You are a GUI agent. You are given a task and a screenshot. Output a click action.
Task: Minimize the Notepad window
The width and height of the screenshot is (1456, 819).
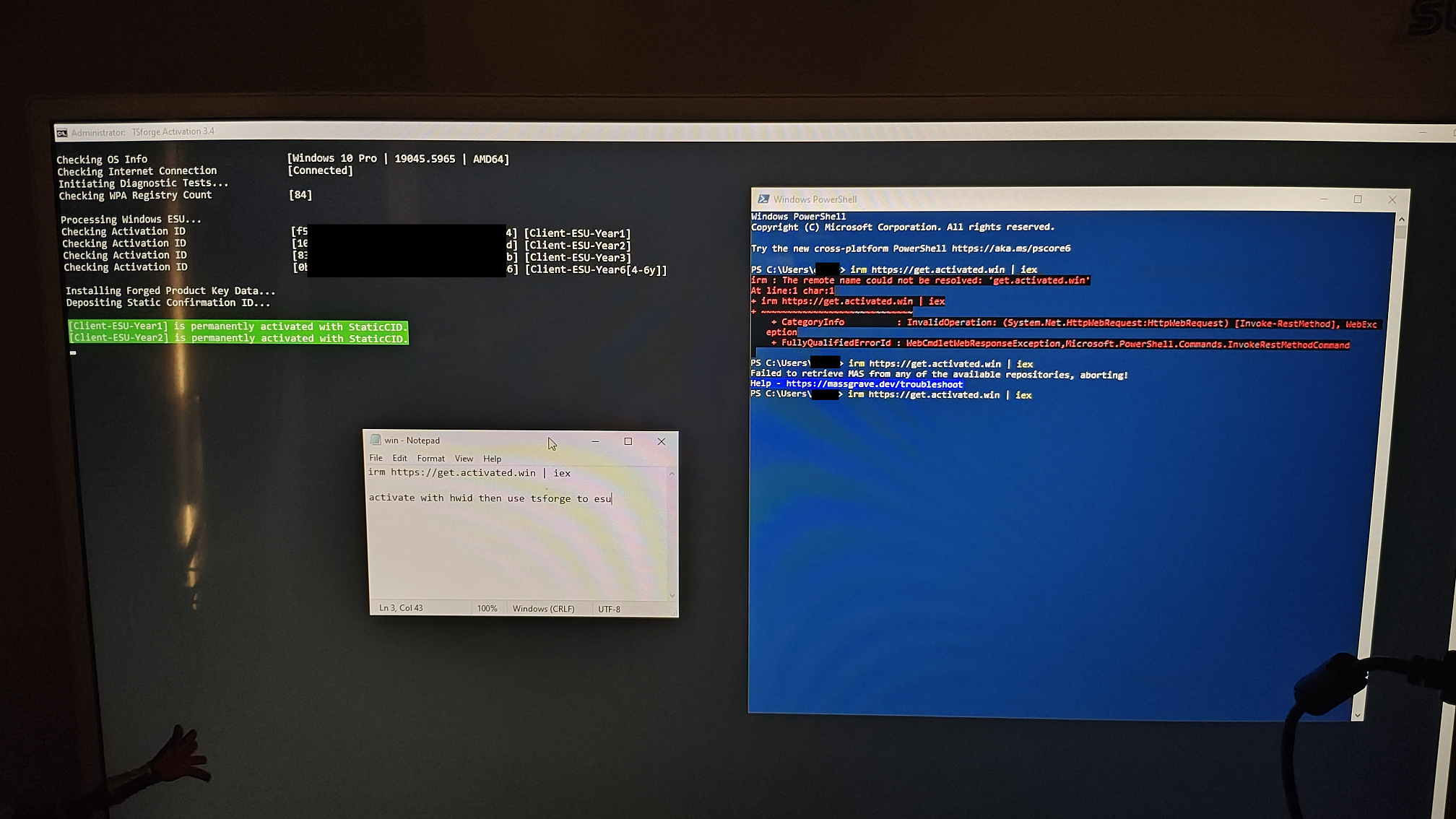pos(595,441)
